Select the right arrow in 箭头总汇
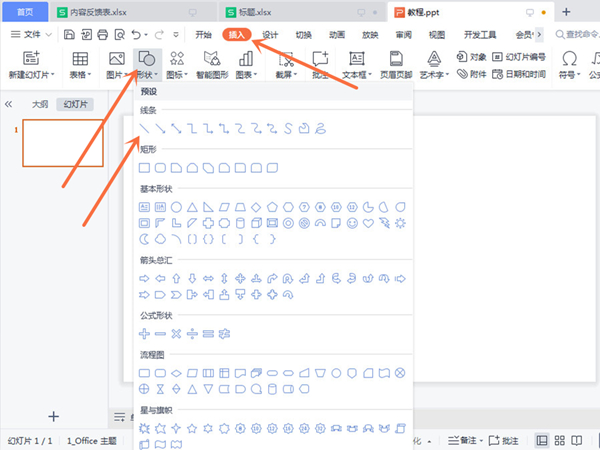 pos(145,278)
